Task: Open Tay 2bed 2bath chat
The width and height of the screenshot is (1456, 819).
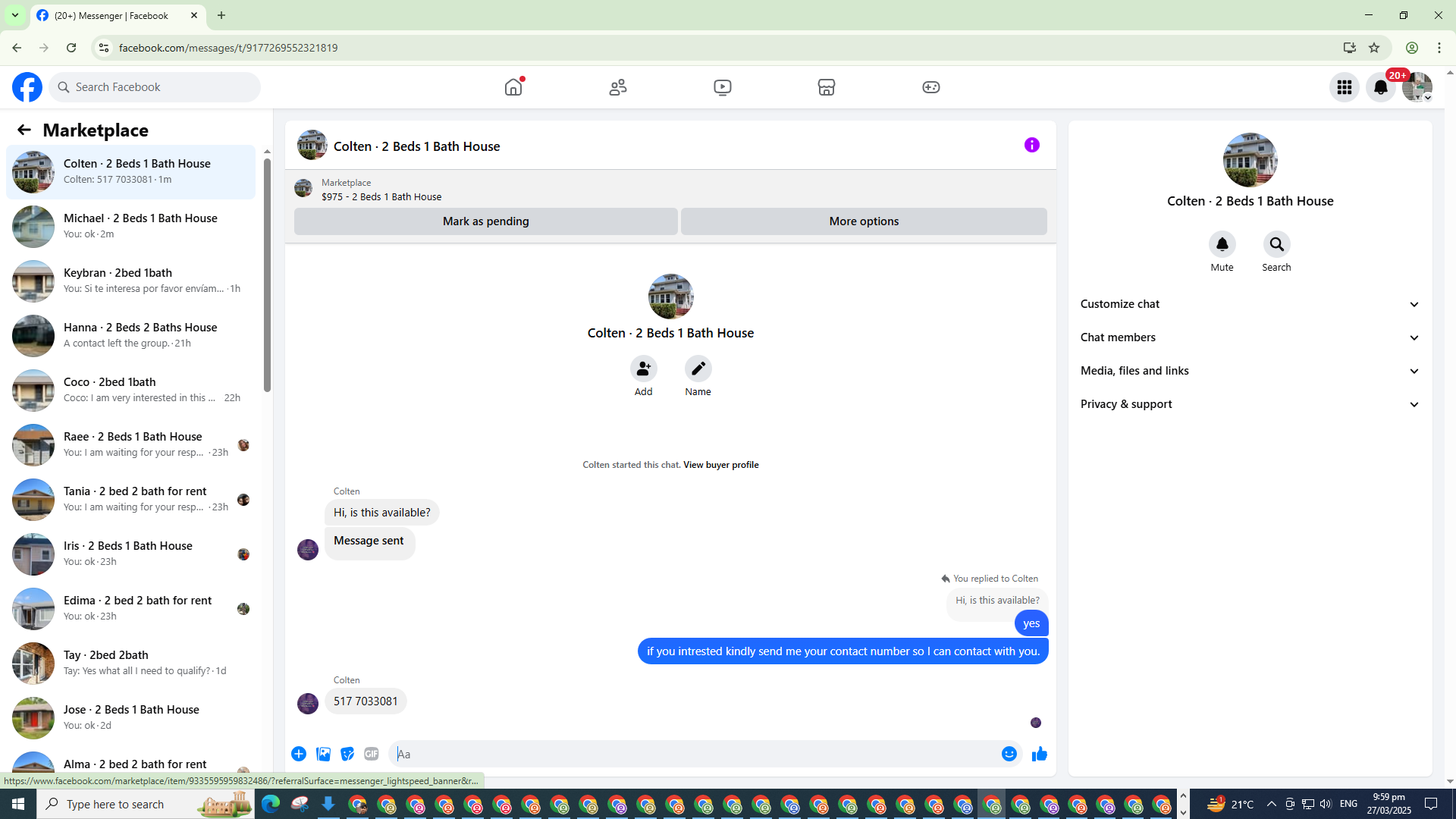Action: 131,663
